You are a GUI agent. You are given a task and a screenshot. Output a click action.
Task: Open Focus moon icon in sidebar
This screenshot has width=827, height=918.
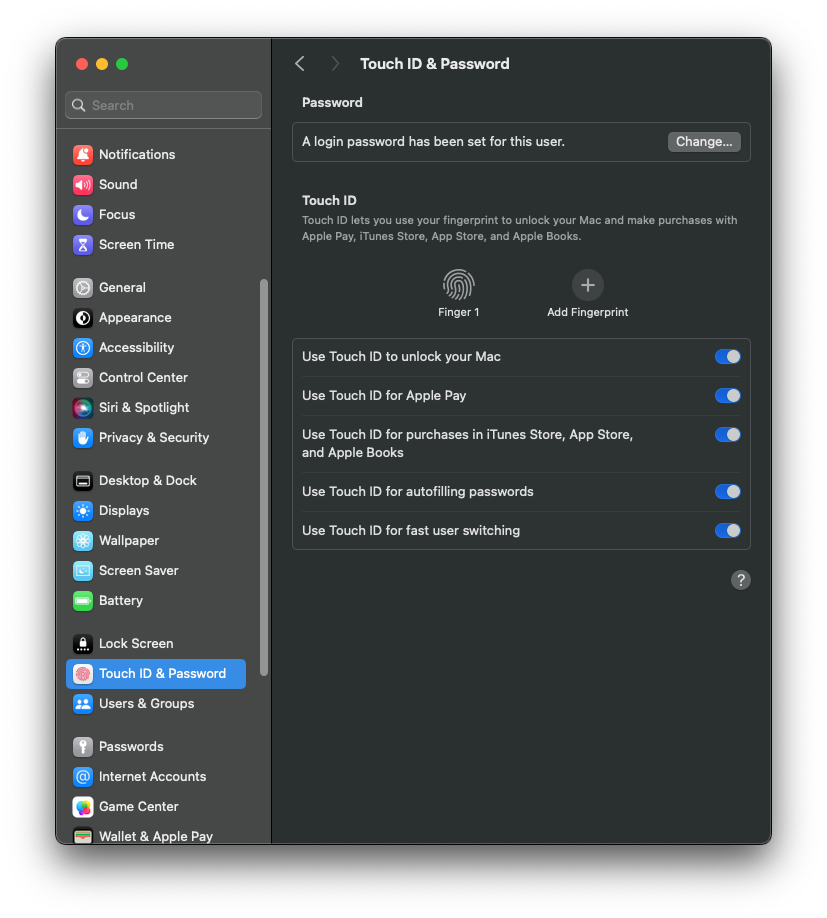(83, 214)
